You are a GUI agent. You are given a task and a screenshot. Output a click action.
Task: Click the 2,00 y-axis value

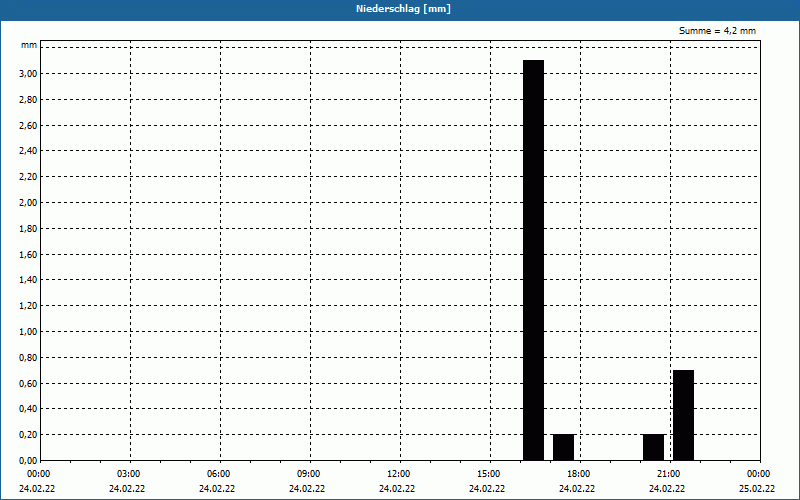coord(28,203)
